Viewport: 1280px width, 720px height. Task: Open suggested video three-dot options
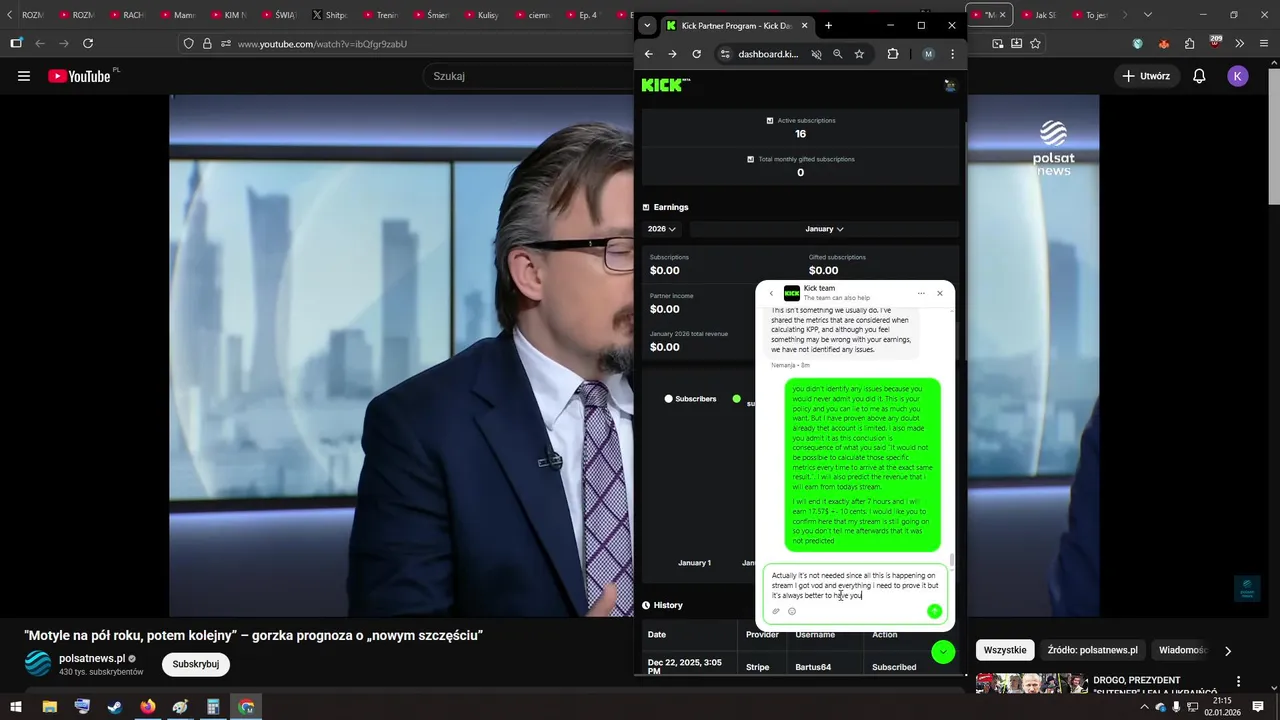[1239, 682]
